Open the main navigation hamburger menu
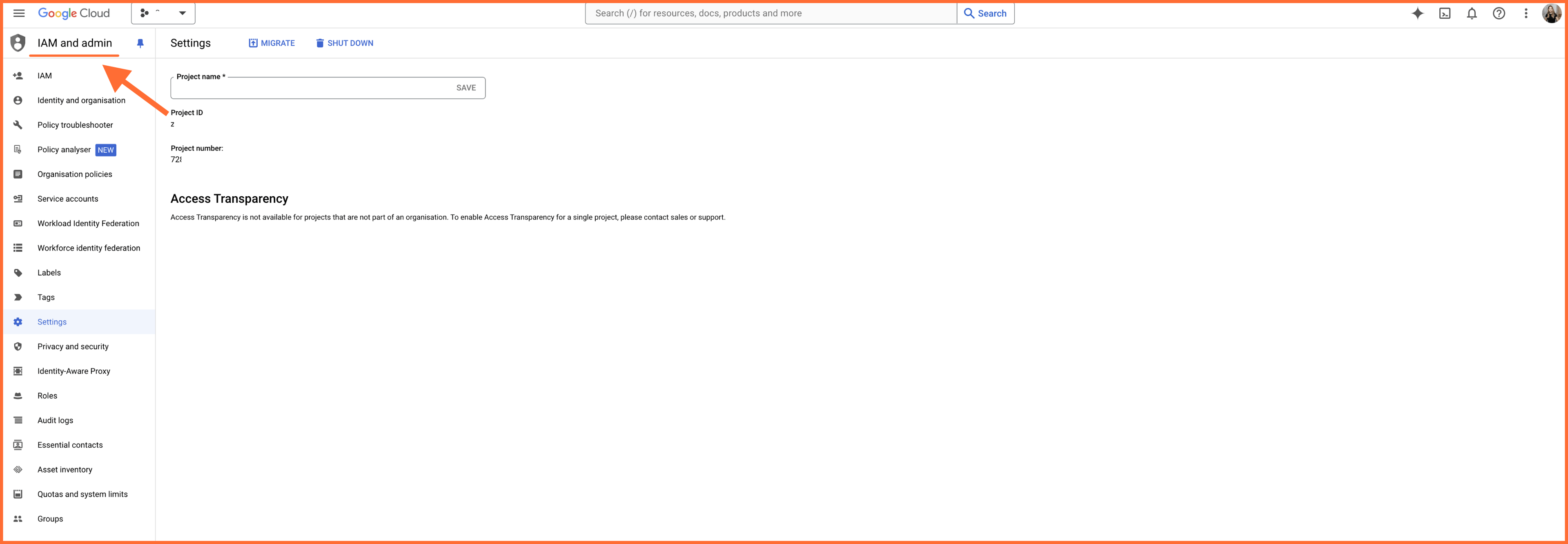The width and height of the screenshot is (1568, 544). 19,13
